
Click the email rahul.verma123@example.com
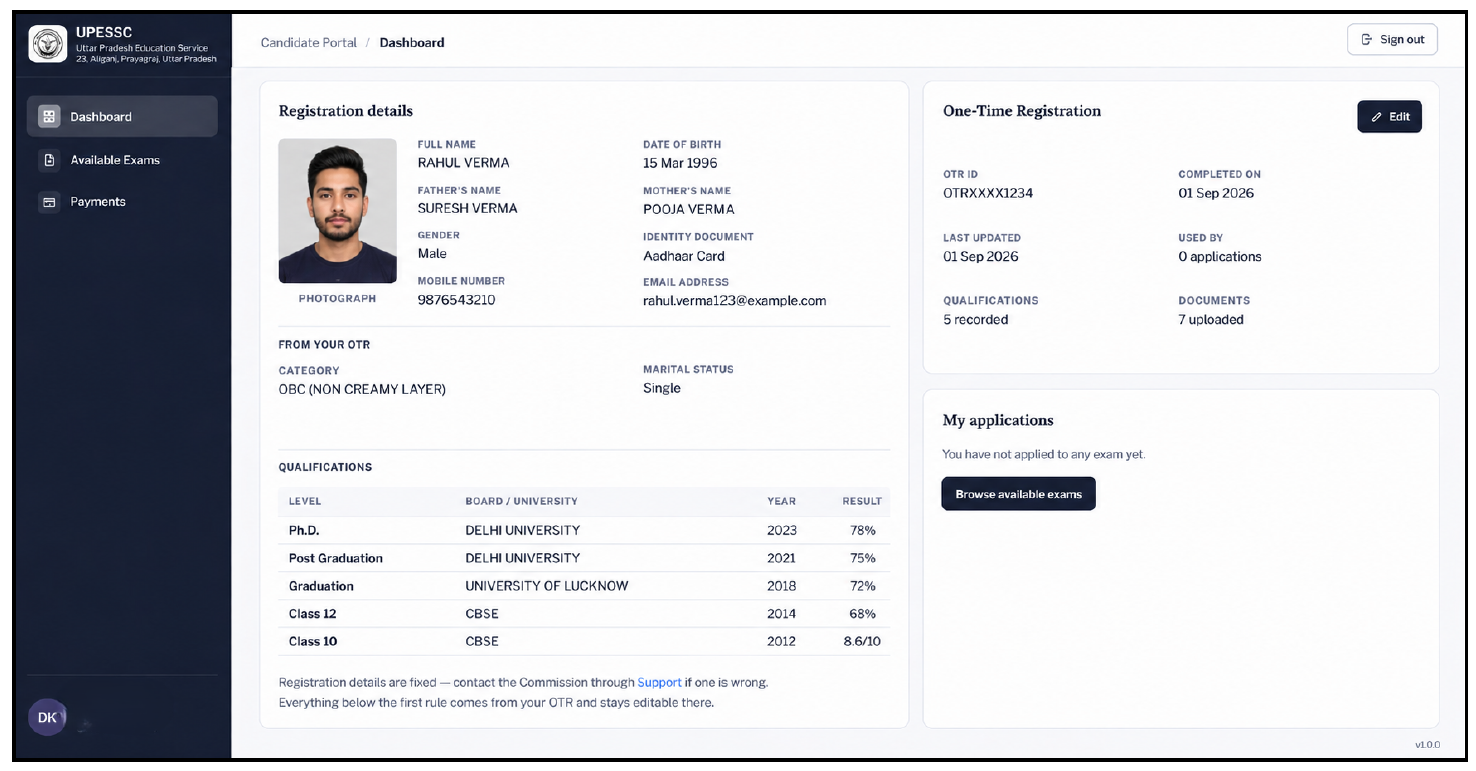(734, 300)
